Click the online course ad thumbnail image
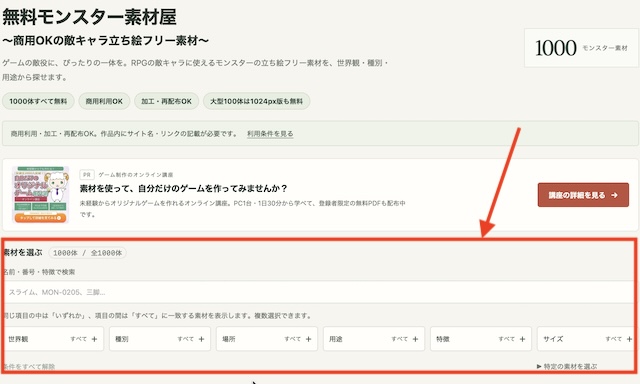 40,195
